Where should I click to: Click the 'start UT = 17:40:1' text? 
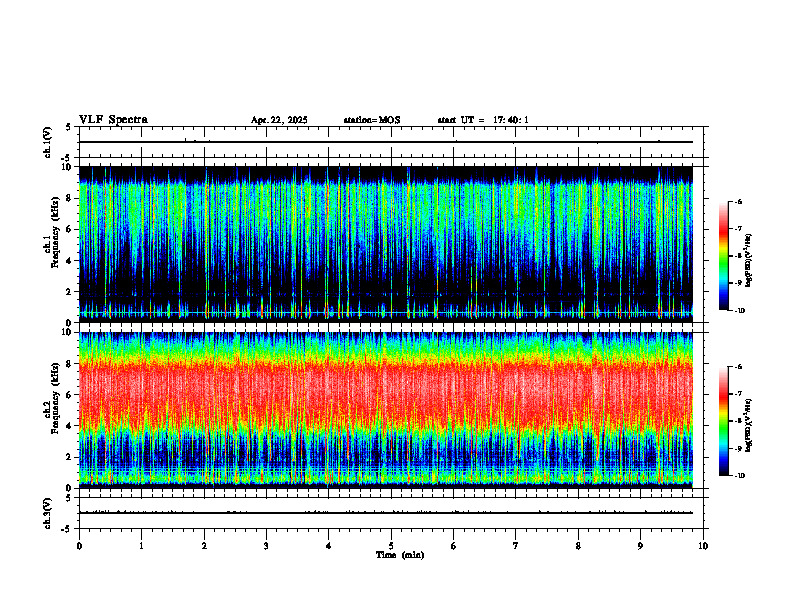pos(483,120)
